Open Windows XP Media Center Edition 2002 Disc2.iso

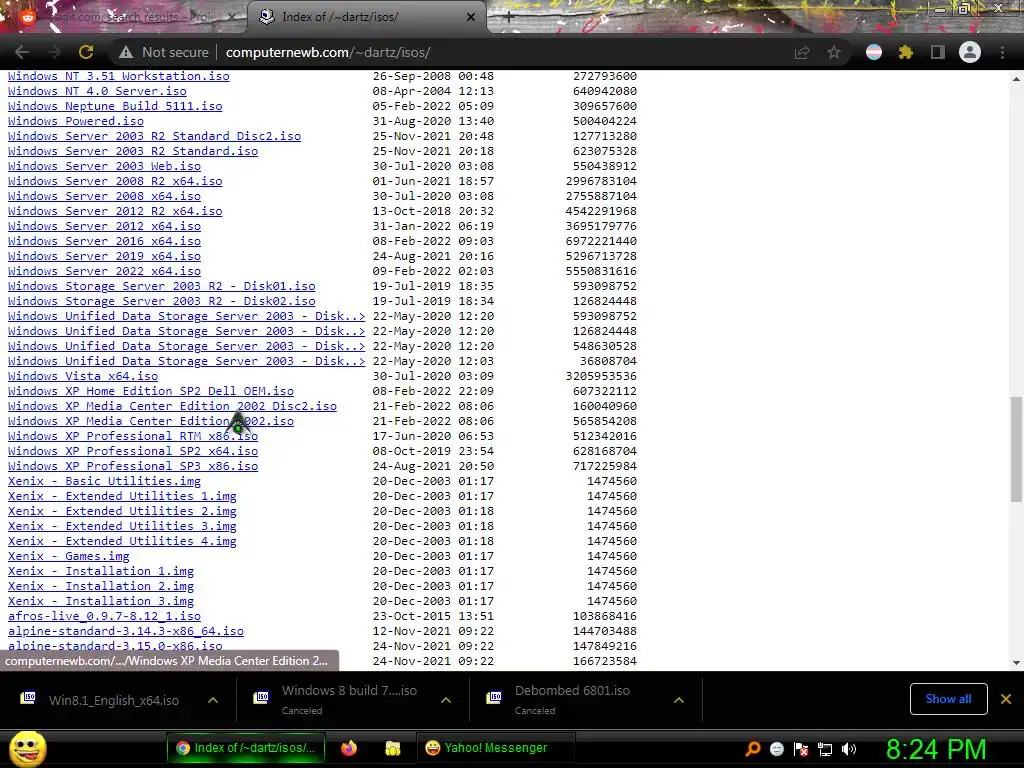click(x=172, y=406)
